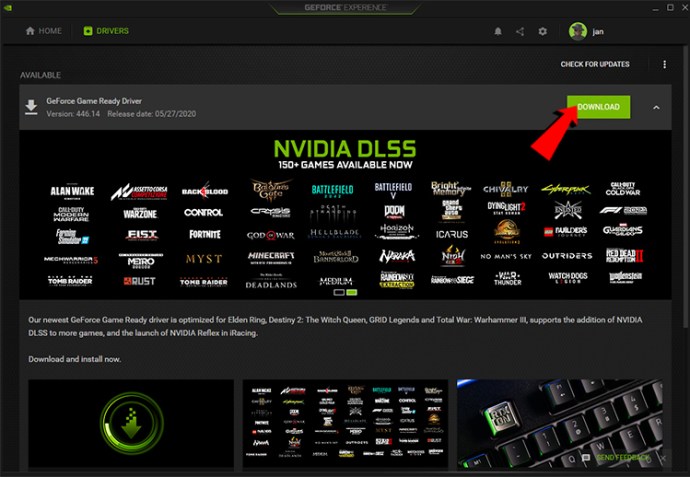Click the Red Dead Redemption II logo
Image resolution: width=690 pixels, height=477 pixels.
click(624, 255)
